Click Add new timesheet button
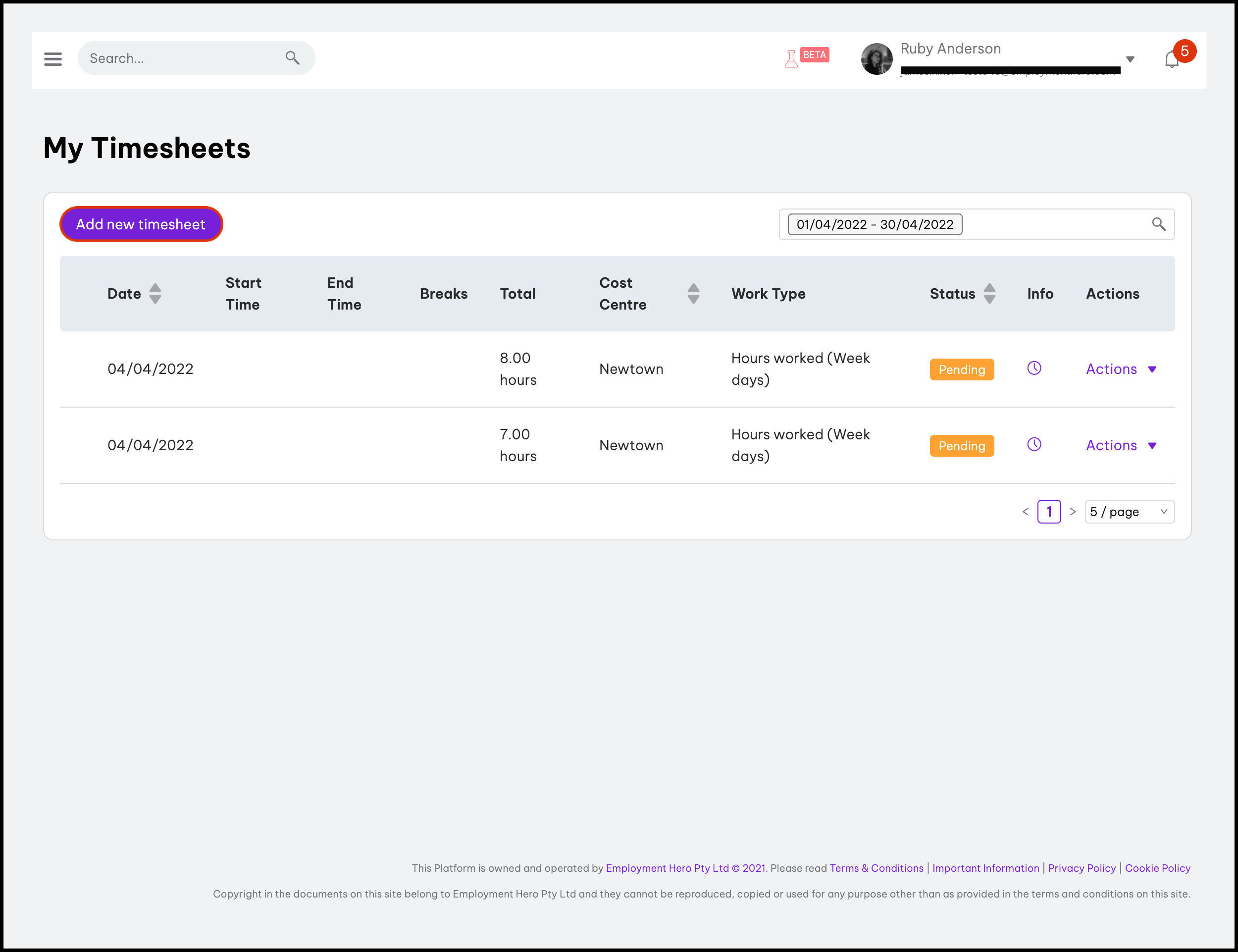1238x952 pixels. click(x=141, y=224)
